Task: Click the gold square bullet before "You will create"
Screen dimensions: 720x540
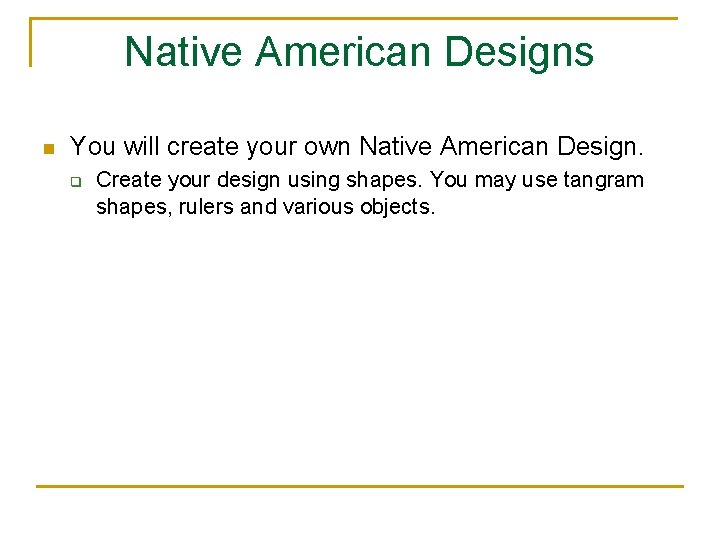Action: pyautogui.click(x=49, y=149)
